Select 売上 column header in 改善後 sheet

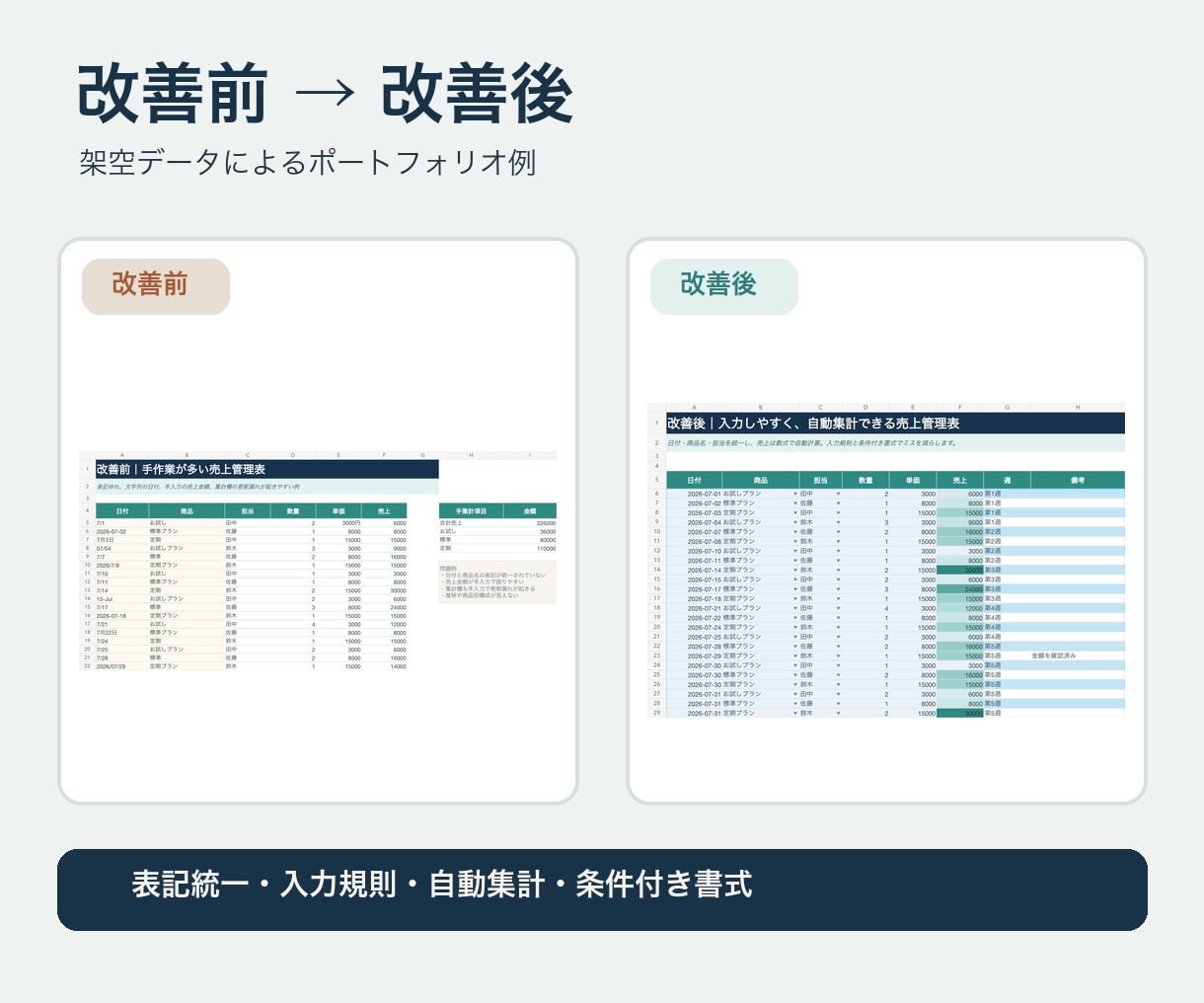tap(960, 480)
